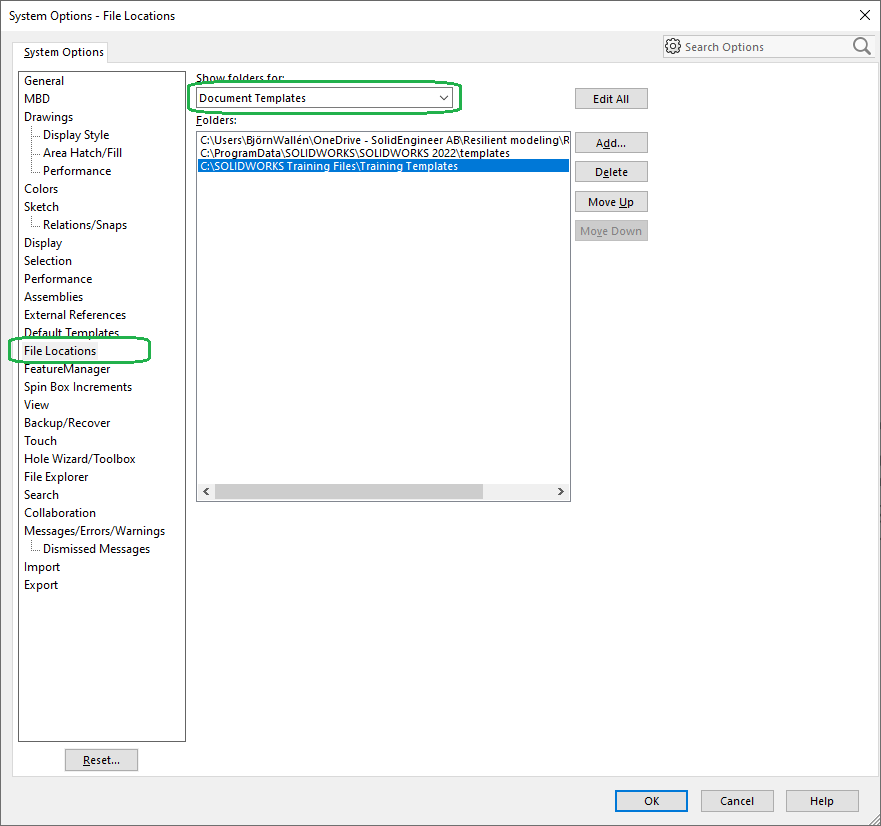This screenshot has width=881, height=826.
Task: Open Dismissed Messages sub-item
Action: pyautogui.click(x=96, y=549)
